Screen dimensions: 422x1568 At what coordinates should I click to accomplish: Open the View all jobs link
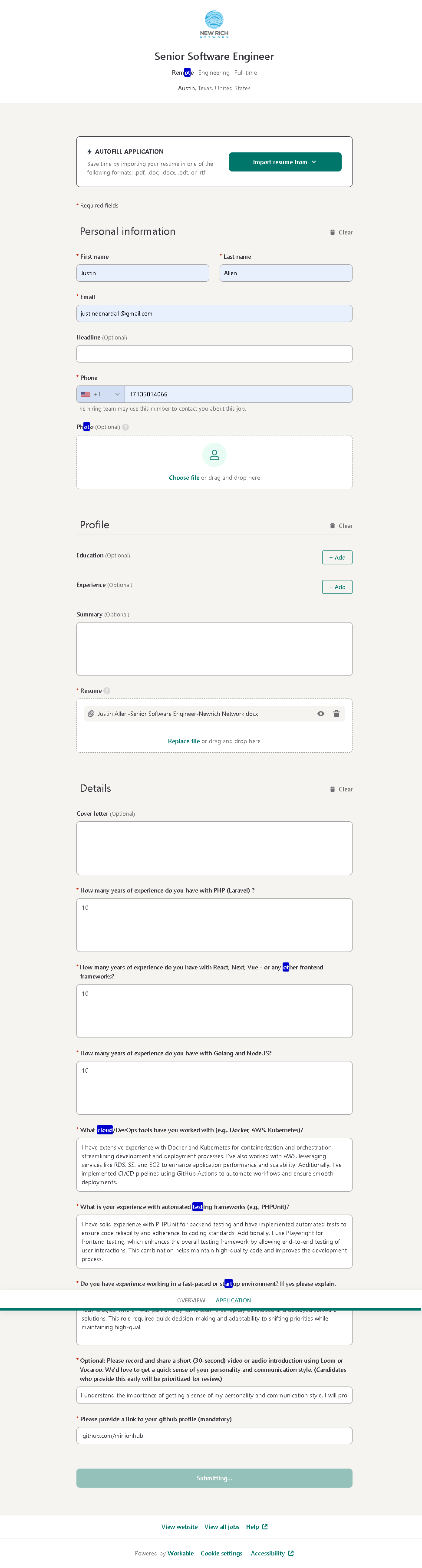pyautogui.click(x=222, y=1527)
